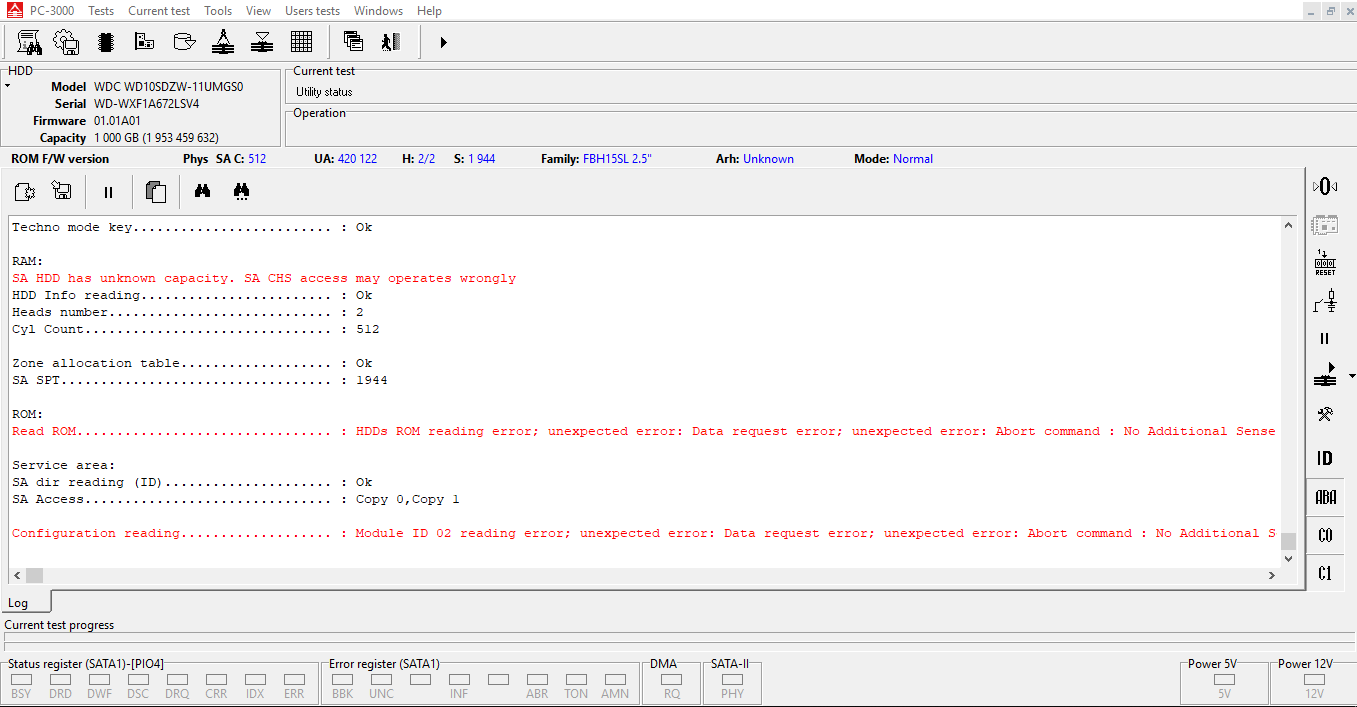
Task: Clear the log with new document icon
Action: [x=24, y=192]
